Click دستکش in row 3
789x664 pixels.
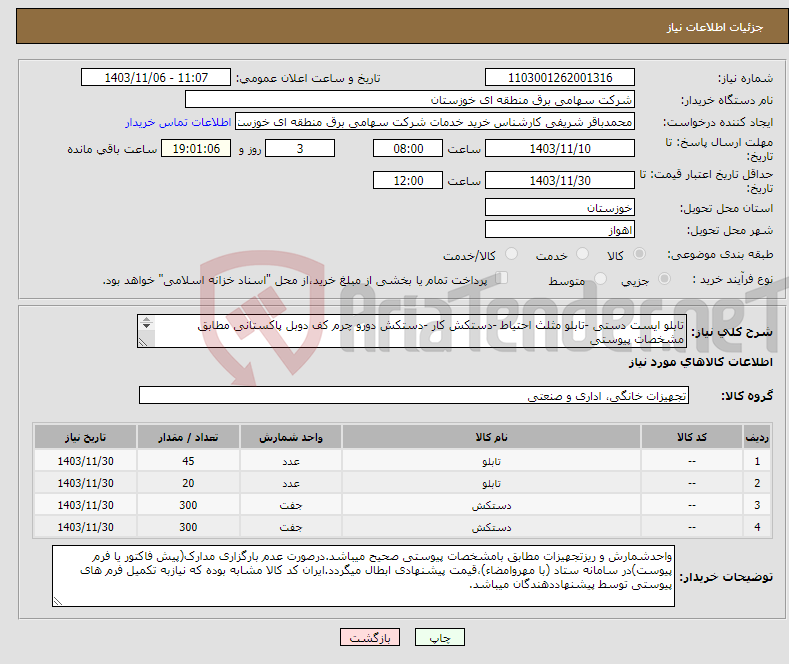[x=492, y=506]
